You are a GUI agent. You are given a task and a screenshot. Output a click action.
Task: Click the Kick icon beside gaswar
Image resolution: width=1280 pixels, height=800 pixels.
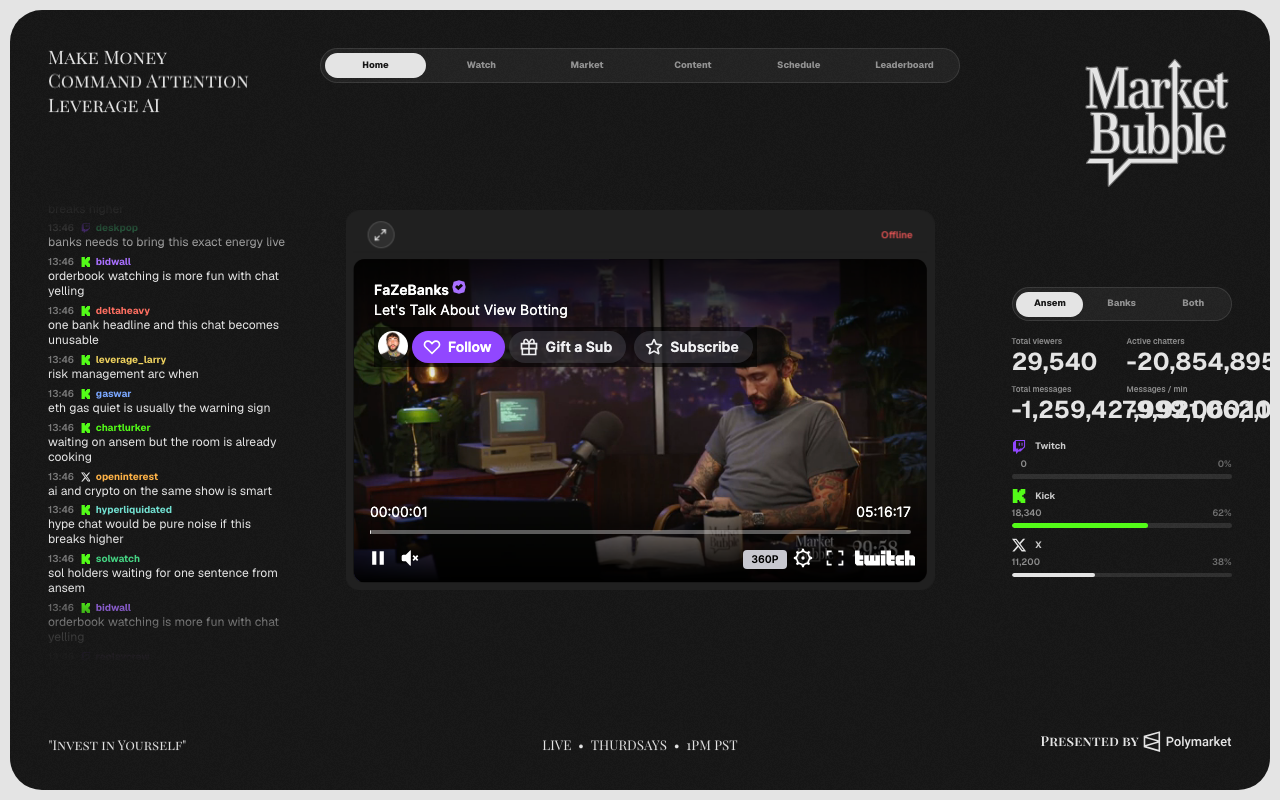tap(86, 394)
